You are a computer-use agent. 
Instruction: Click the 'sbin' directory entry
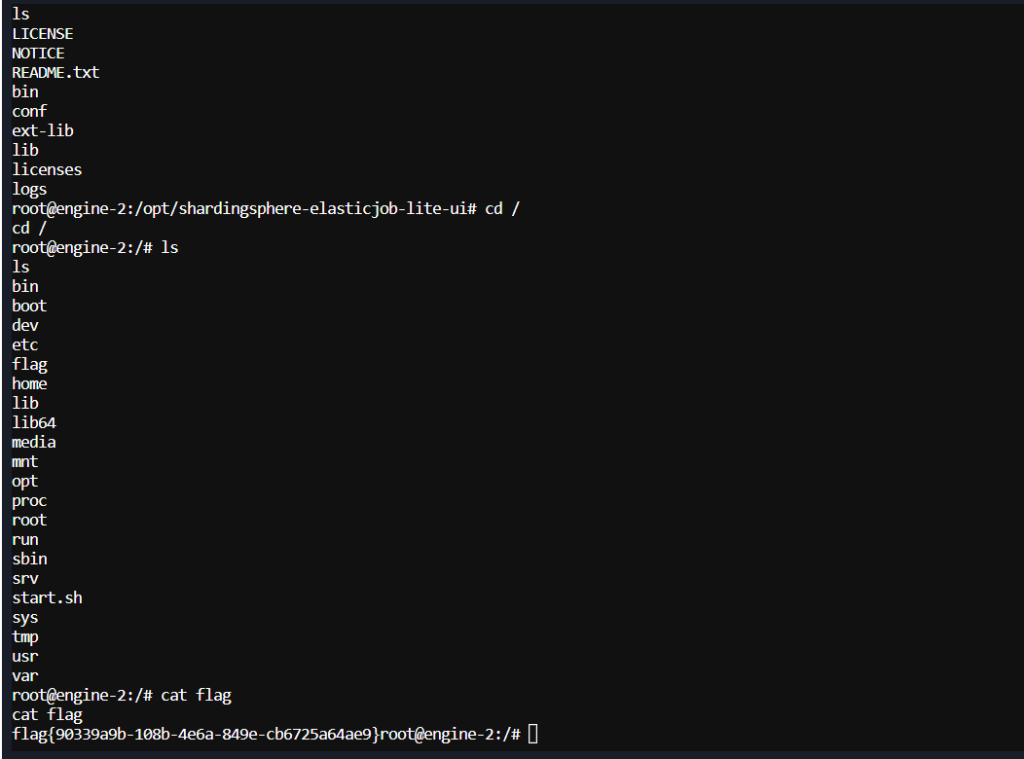[29, 559]
